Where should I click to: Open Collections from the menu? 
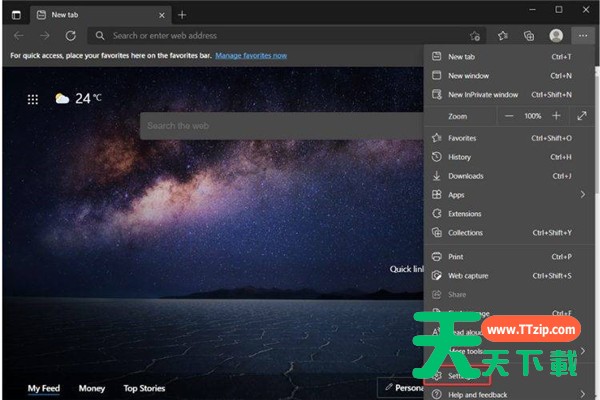(x=510, y=233)
